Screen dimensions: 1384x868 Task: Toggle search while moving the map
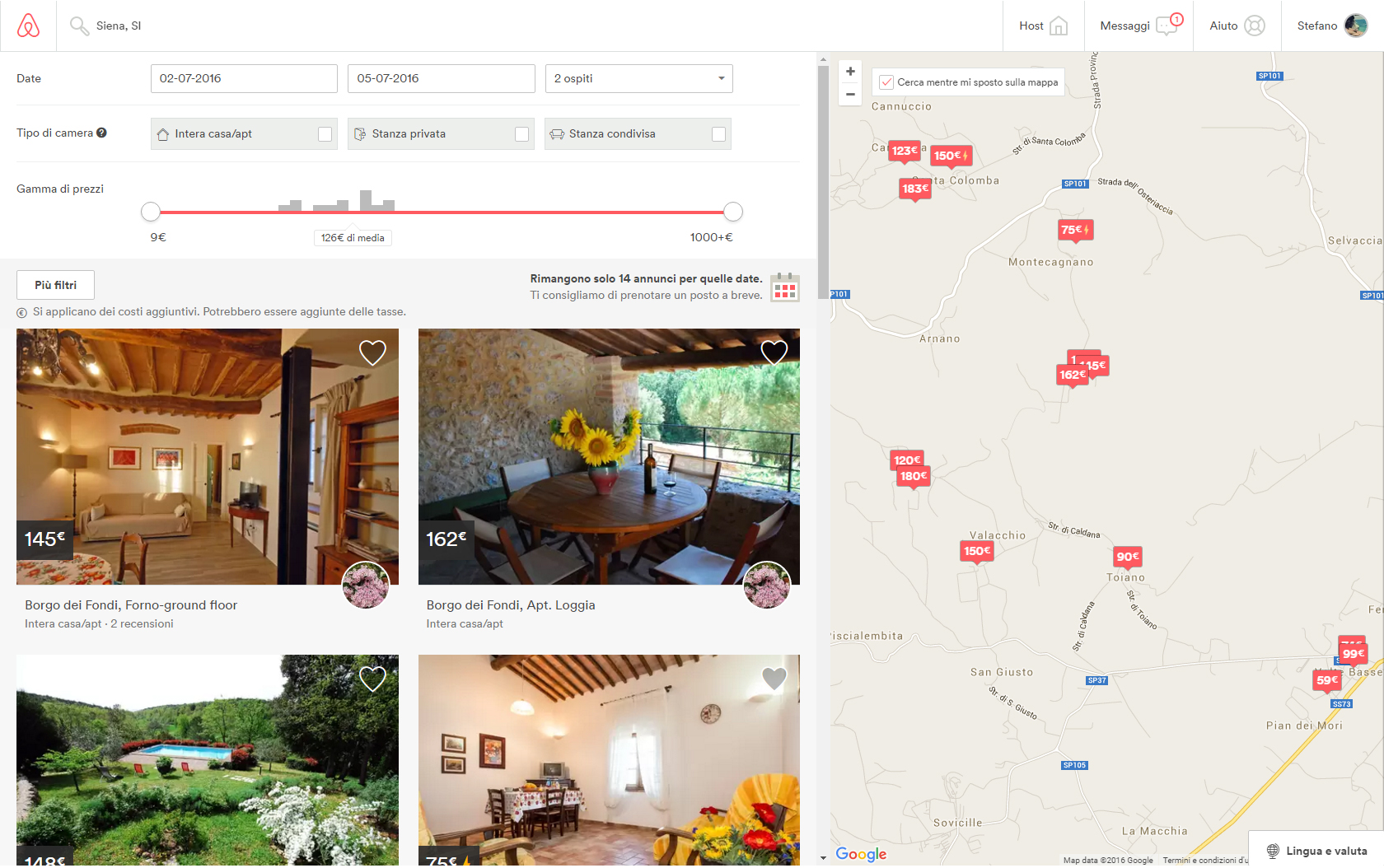(886, 82)
